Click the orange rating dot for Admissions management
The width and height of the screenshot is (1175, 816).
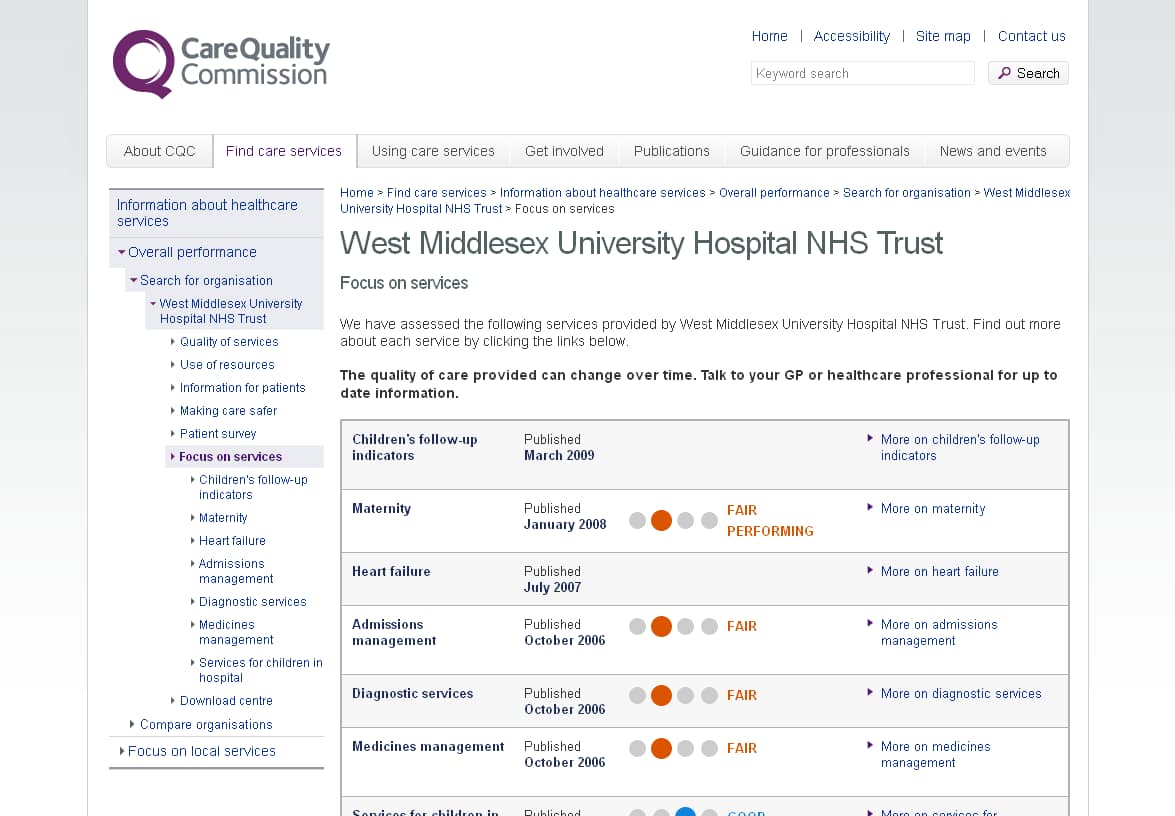[x=661, y=627]
